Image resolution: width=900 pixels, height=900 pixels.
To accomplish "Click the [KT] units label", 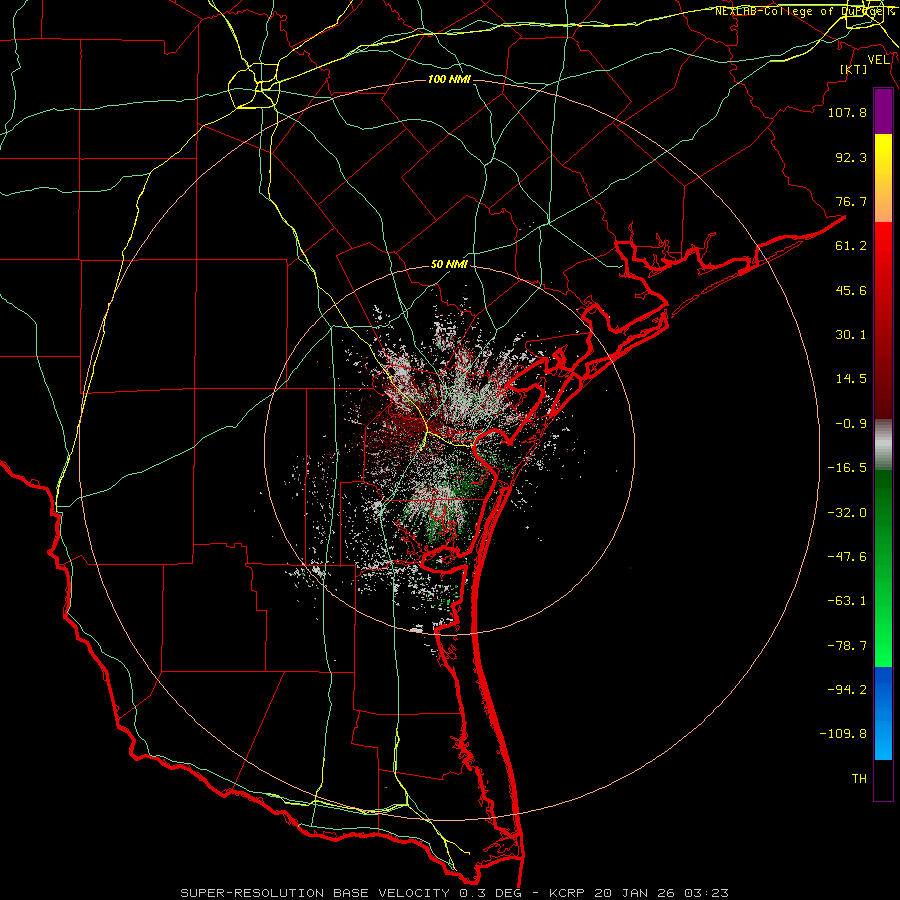I will (x=854, y=69).
